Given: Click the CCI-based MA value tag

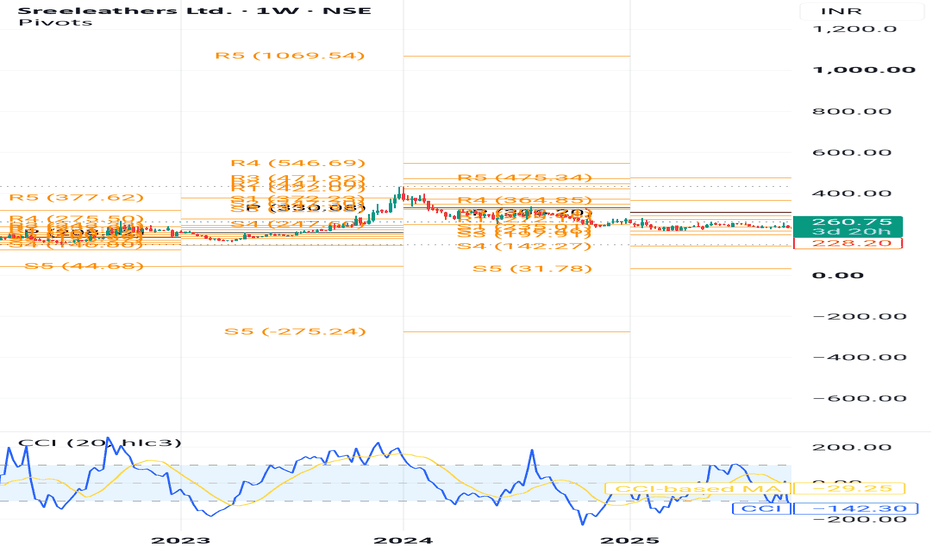Looking at the screenshot, I should (x=849, y=489).
